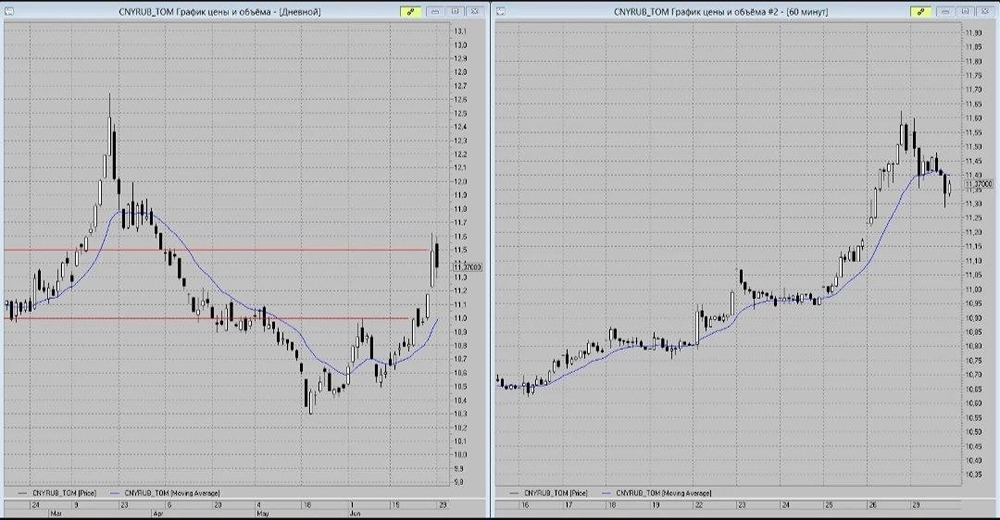This screenshot has width=1000, height=520.
Task: Minimize the daily (Дневной) chart window
Action: pyautogui.click(x=436, y=11)
